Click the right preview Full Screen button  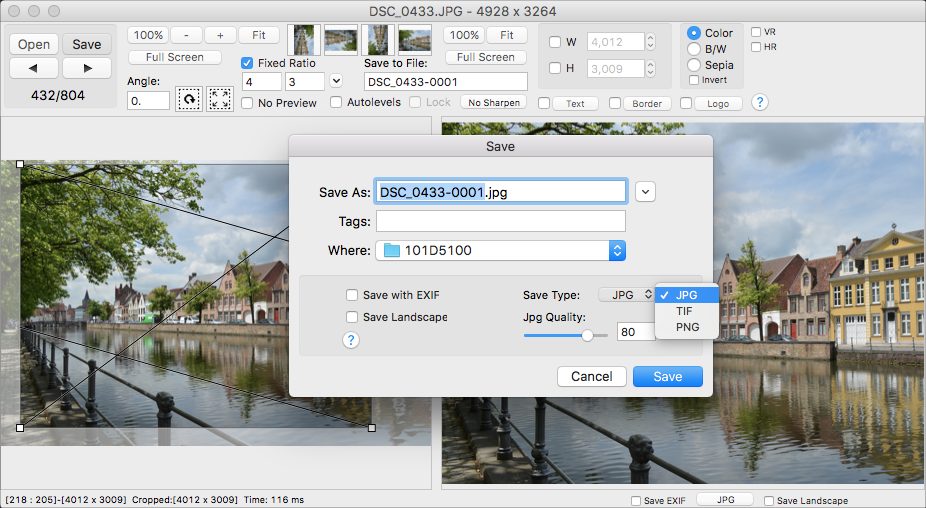coord(485,57)
